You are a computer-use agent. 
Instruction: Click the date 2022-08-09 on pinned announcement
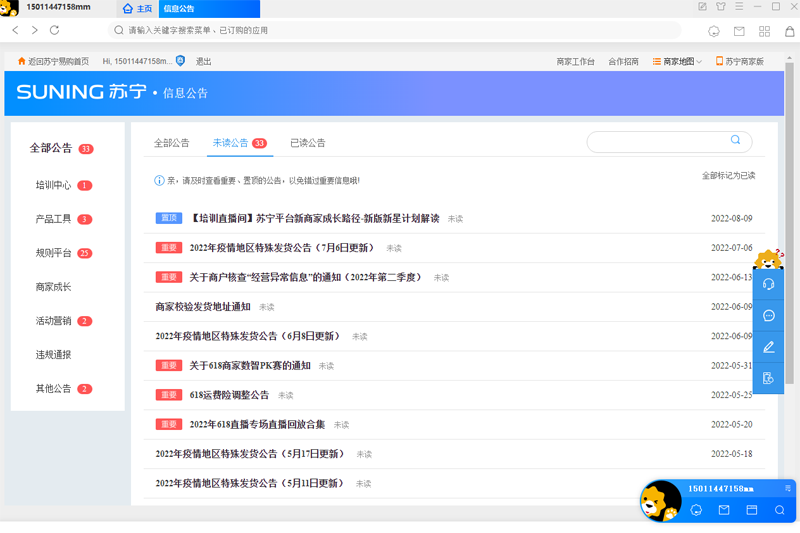(x=732, y=218)
